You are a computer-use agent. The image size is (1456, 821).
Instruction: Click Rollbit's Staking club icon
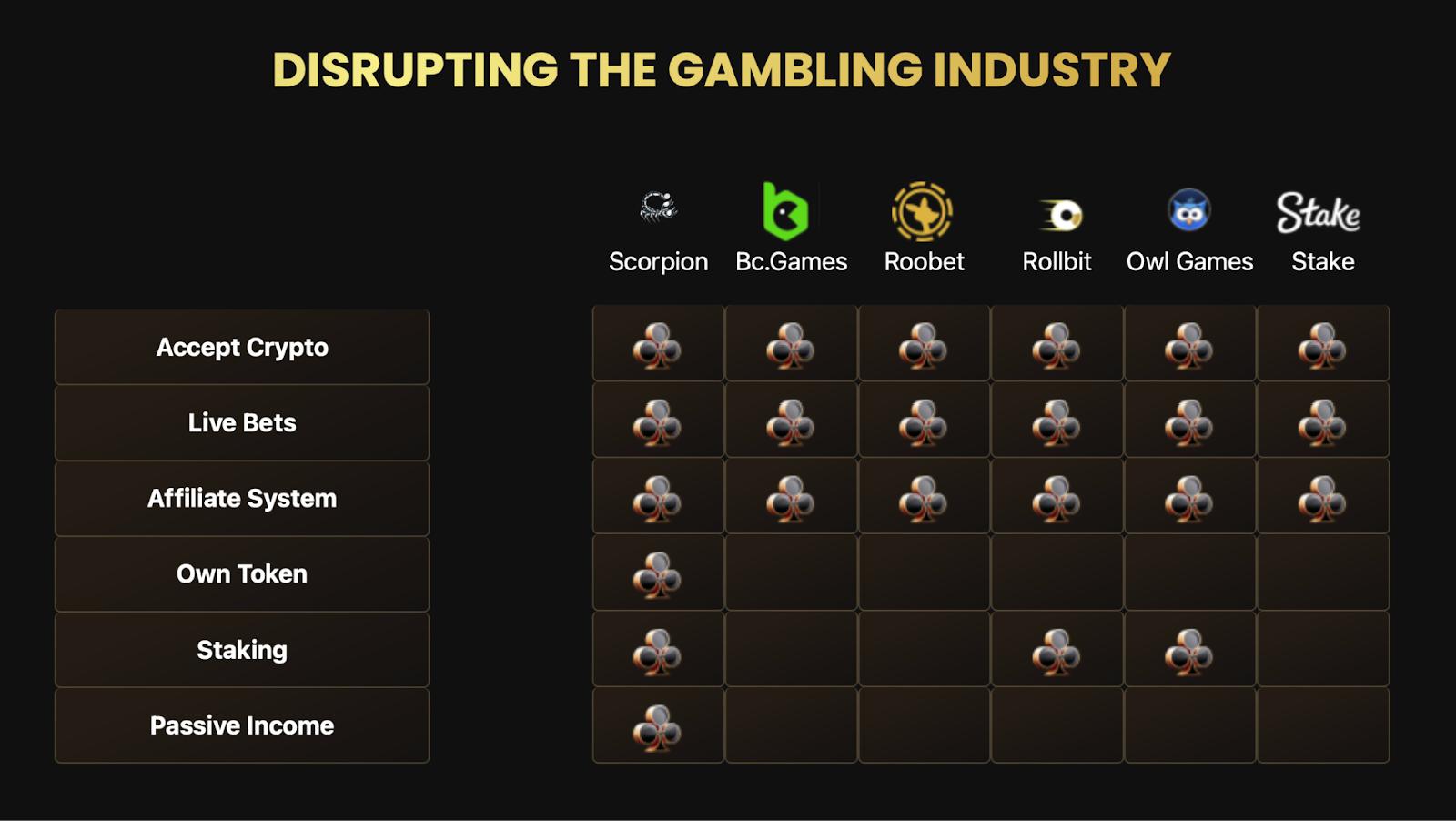tap(1056, 652)
